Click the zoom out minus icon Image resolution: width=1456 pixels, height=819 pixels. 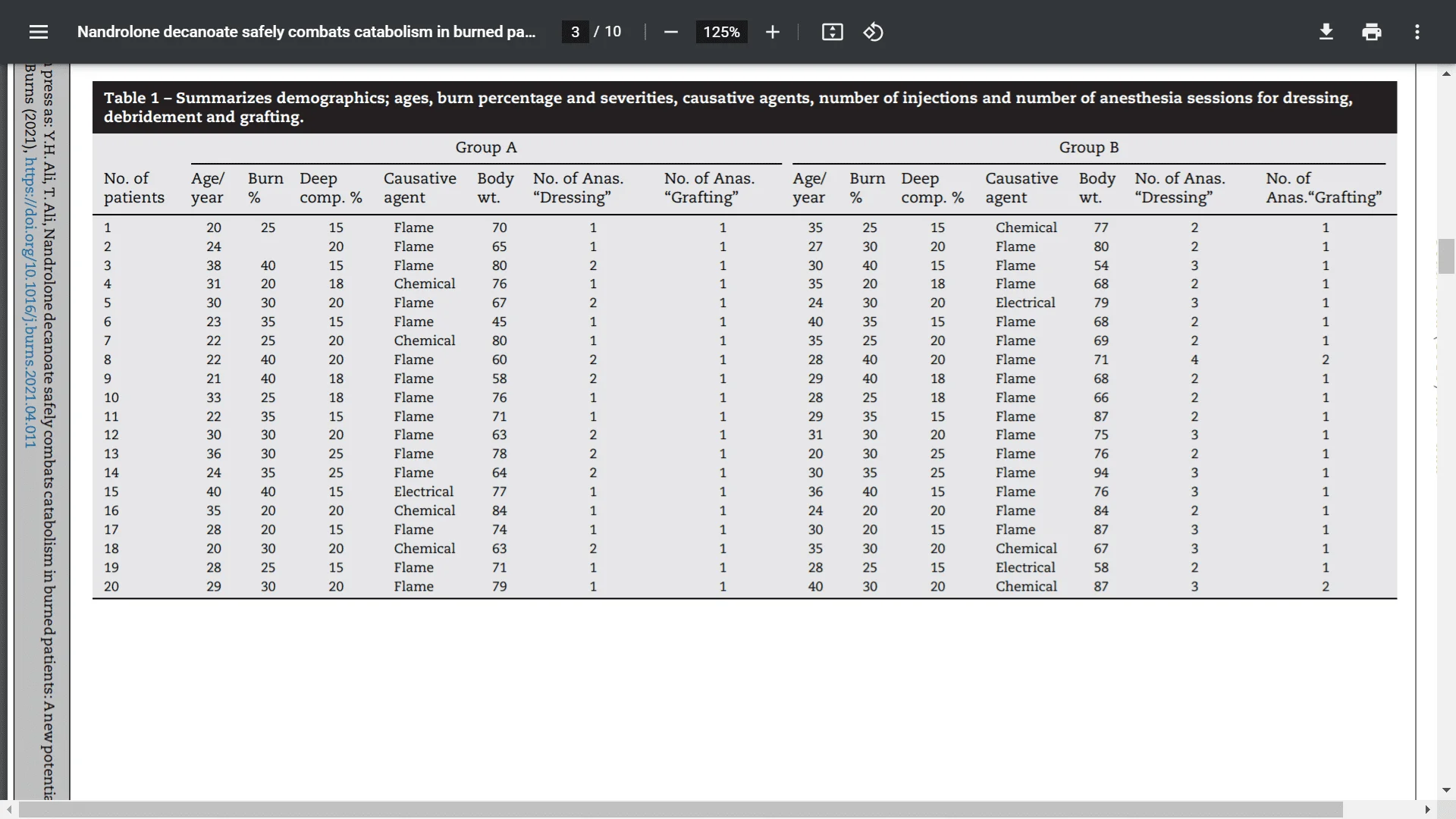point(670,32)
